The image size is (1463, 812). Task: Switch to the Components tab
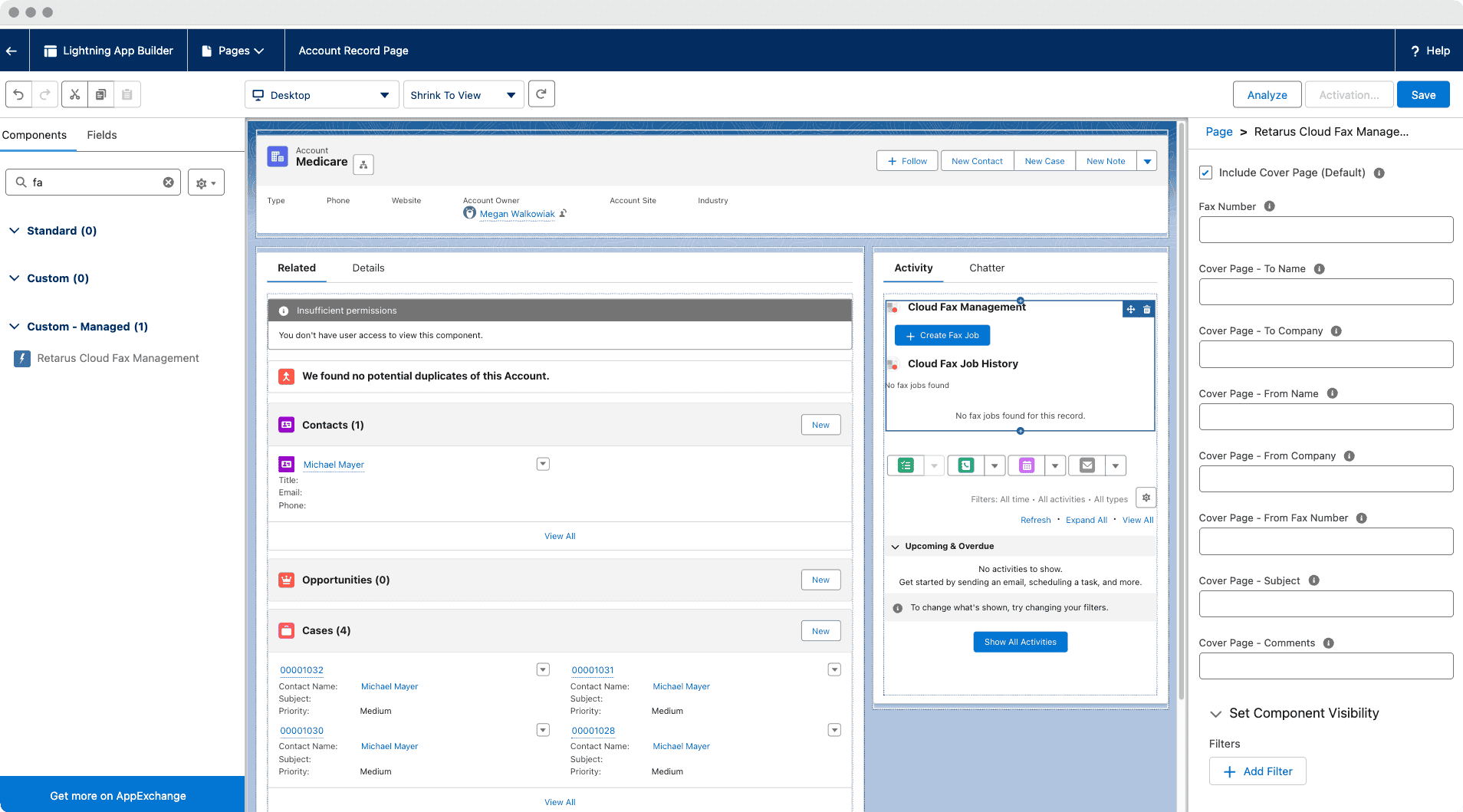tap(35, 135)
